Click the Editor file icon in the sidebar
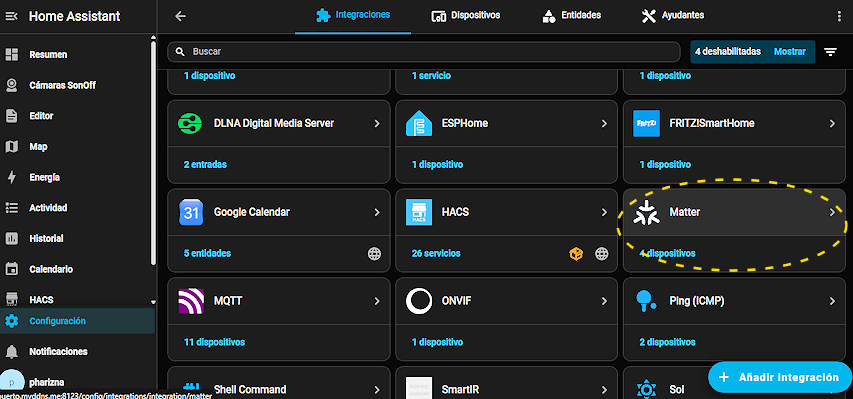Image resolution: width=853 pixels, height=399 pixels. pyautogui.click(x=11, y=116)
